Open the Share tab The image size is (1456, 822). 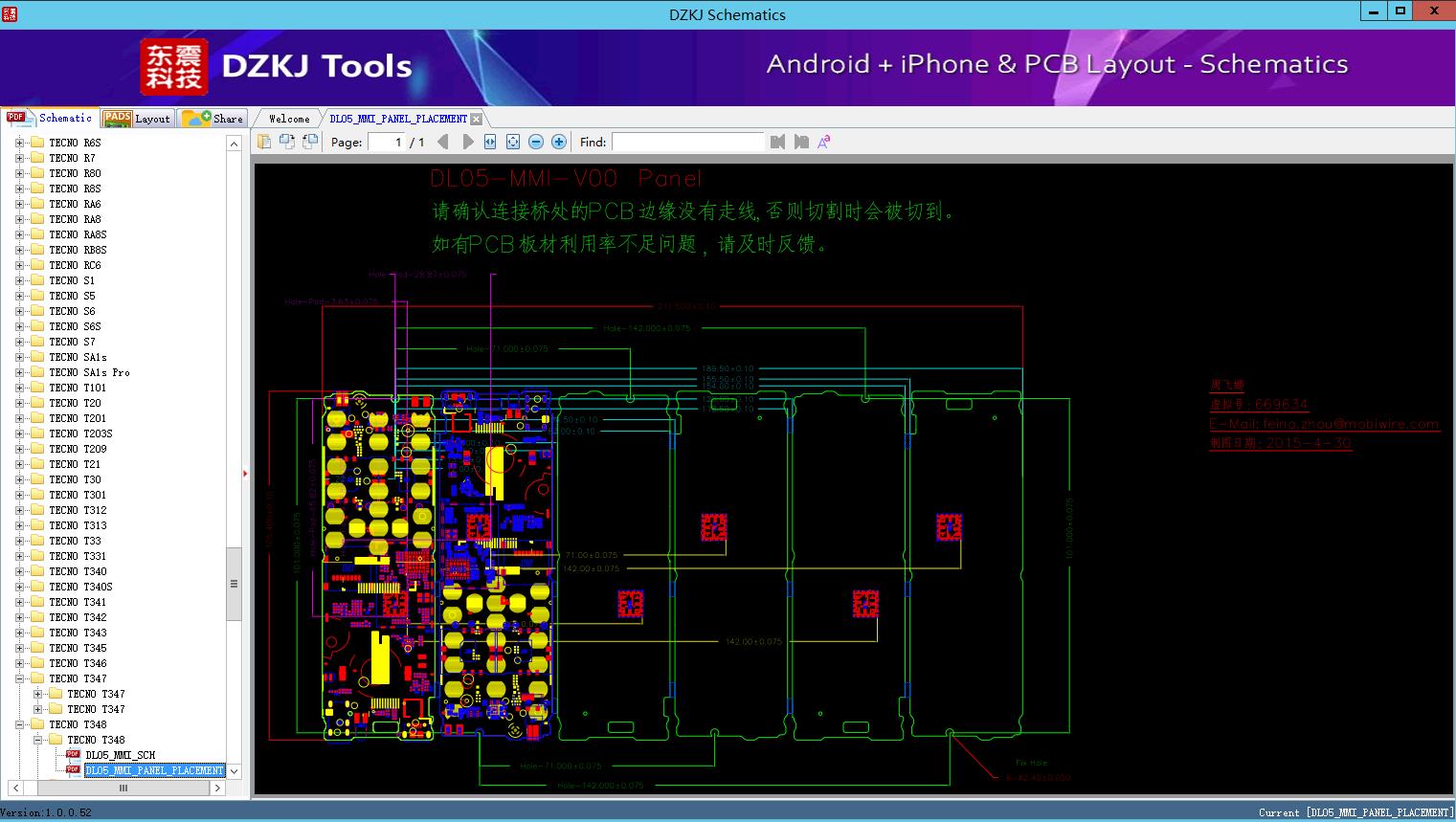tap(213, 118)
